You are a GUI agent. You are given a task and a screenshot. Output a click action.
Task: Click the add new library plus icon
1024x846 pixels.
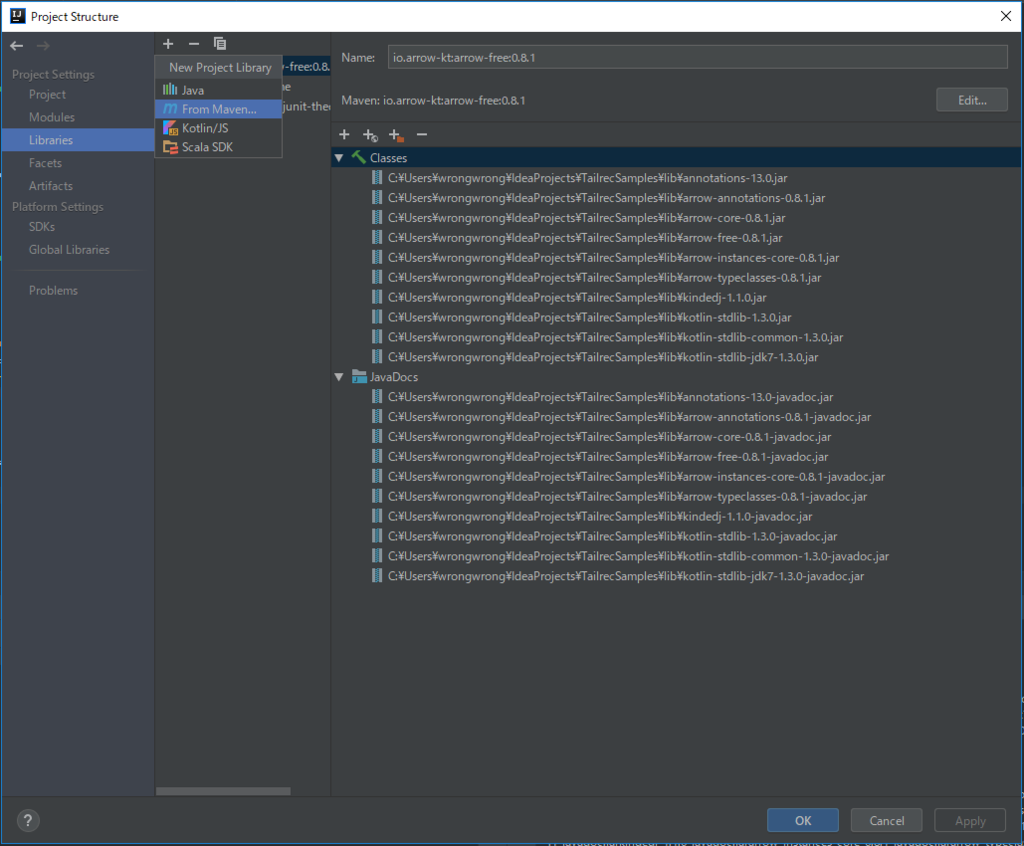(168, 44)
